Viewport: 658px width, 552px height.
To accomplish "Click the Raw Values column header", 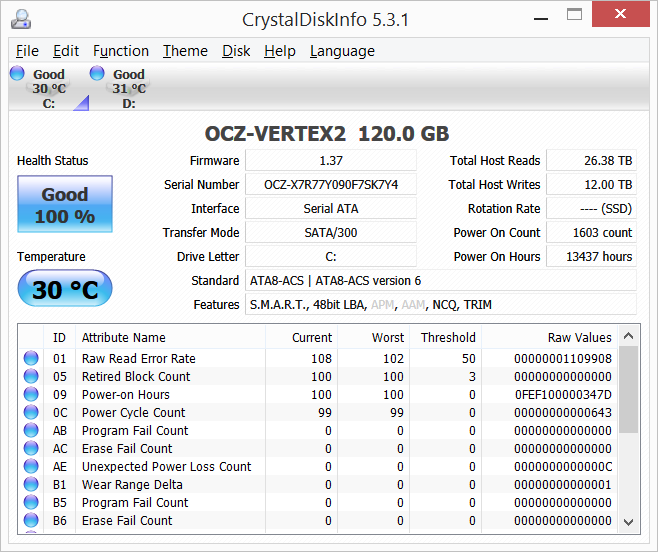I will coord(550,337).
